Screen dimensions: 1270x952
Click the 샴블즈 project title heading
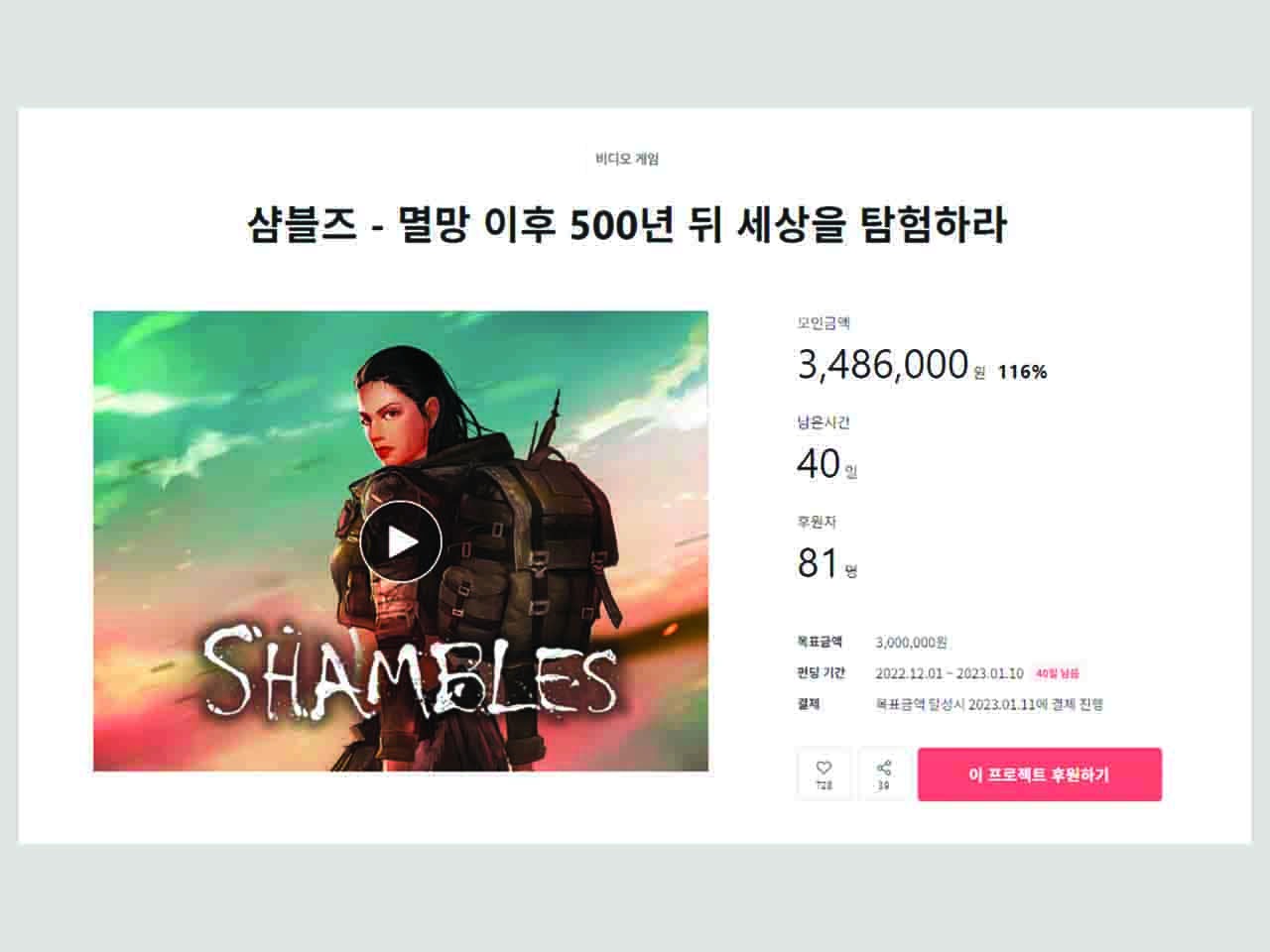[x=627, y=225]
